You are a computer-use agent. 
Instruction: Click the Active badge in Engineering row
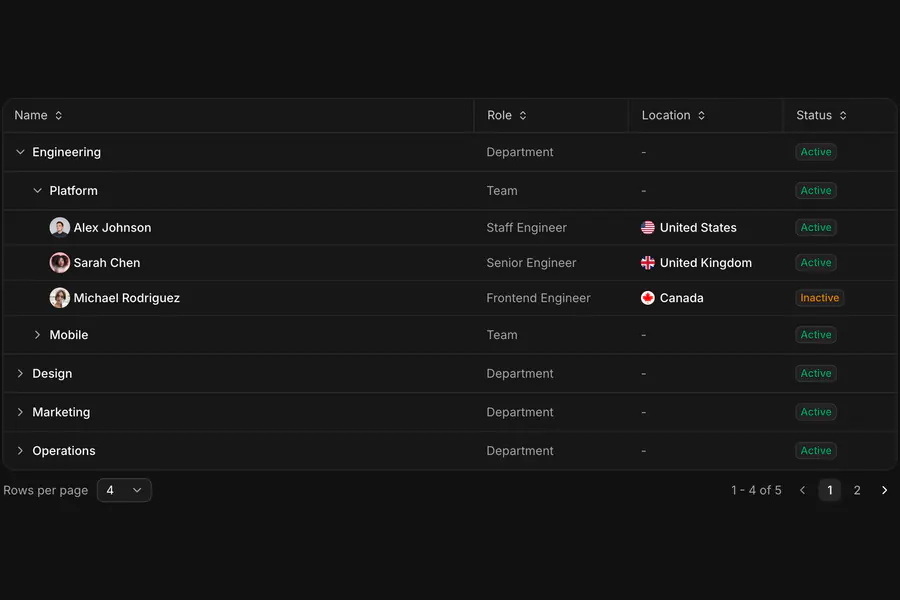816,152
